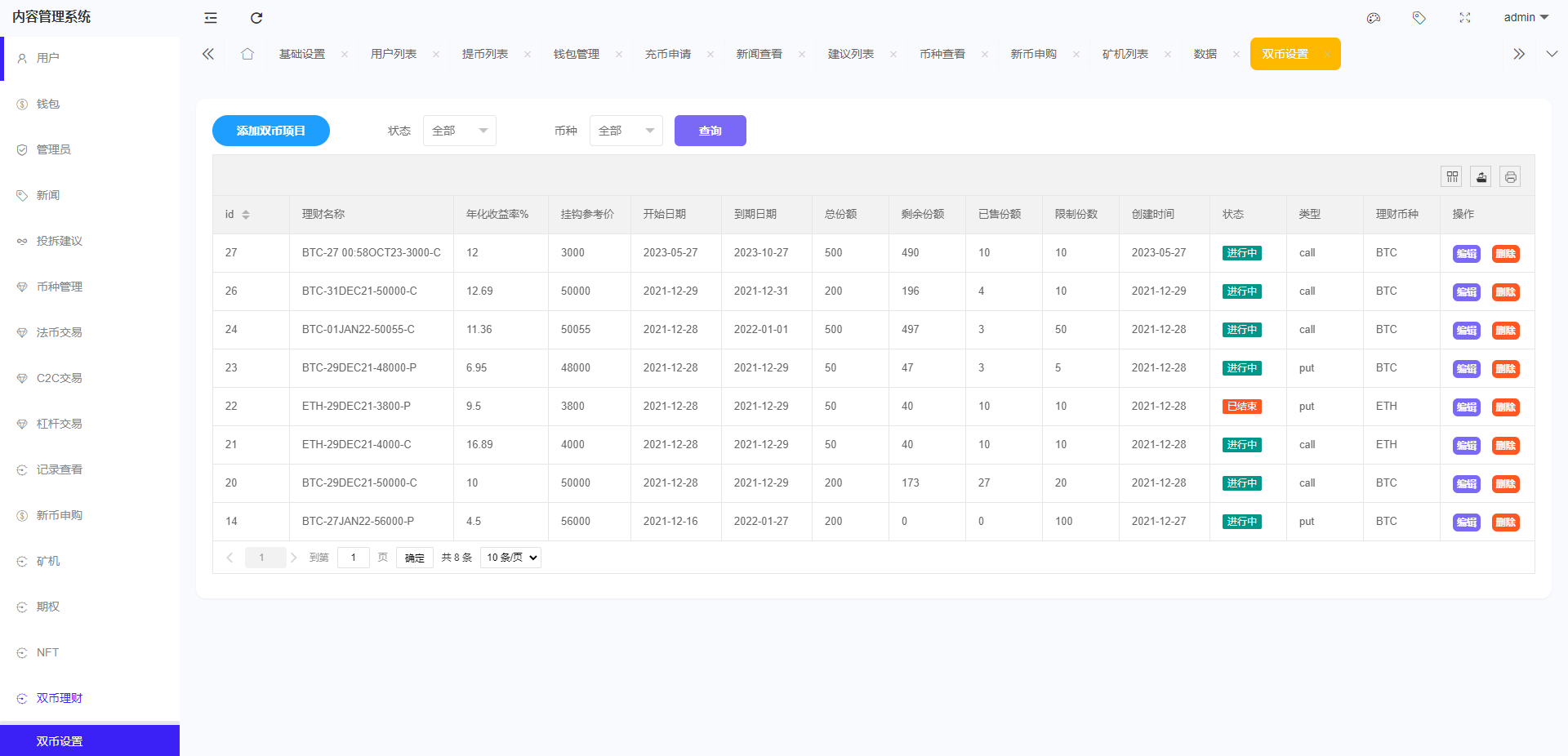Expand the 10 条/页 page size selector
Screen dimensions: 1568x756
coord(511,558)
